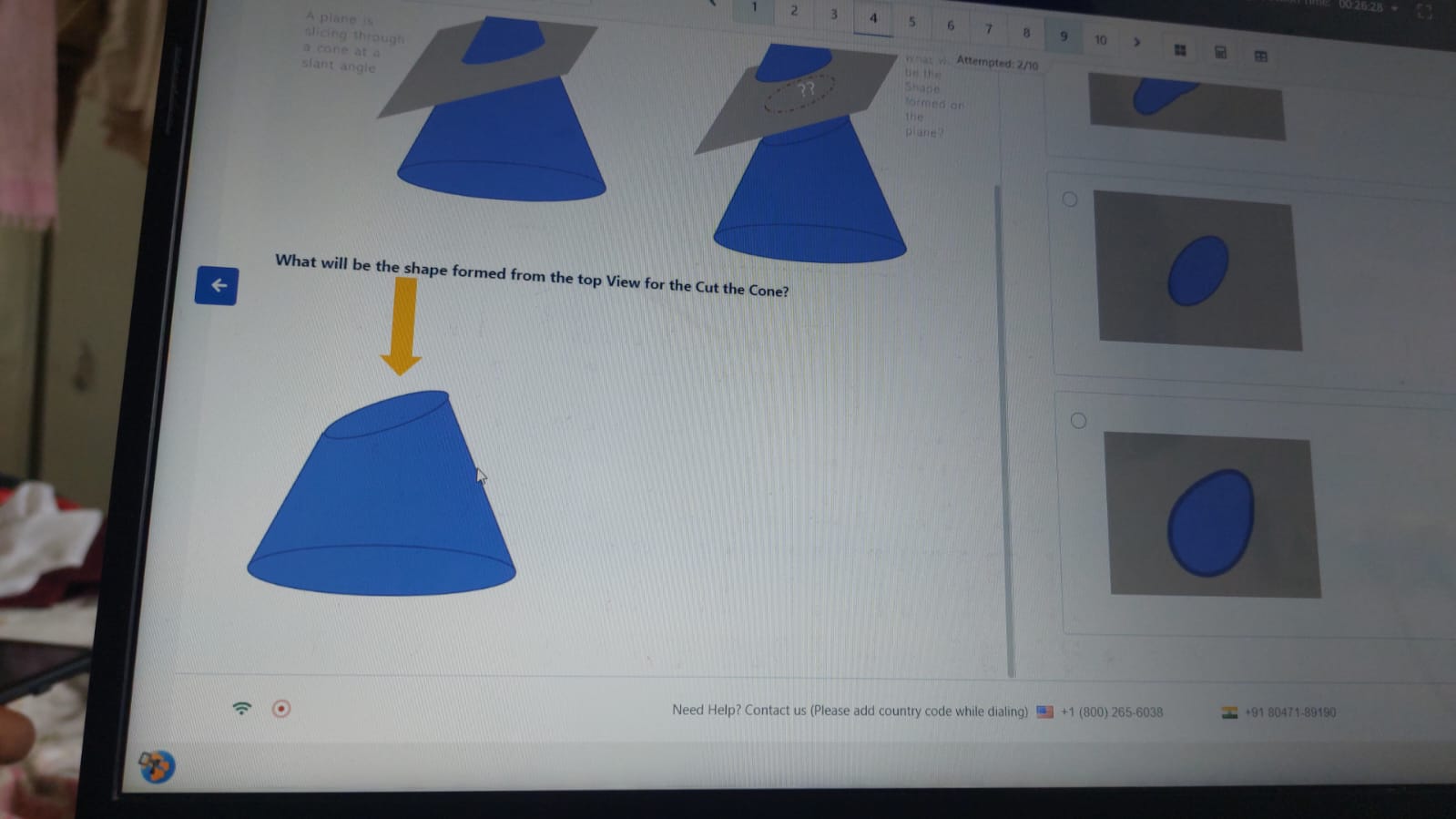Click the 'Attempted: 2/10' label
This screenshot has height=819, width=1456.
click(x=997, y=63)
